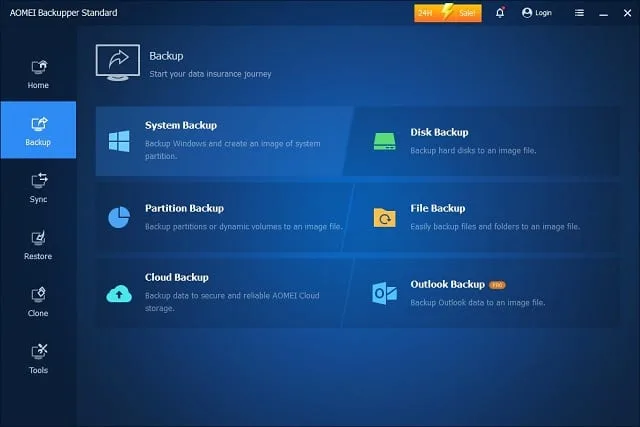Switch to the Tools tab label

click(38, 370)
